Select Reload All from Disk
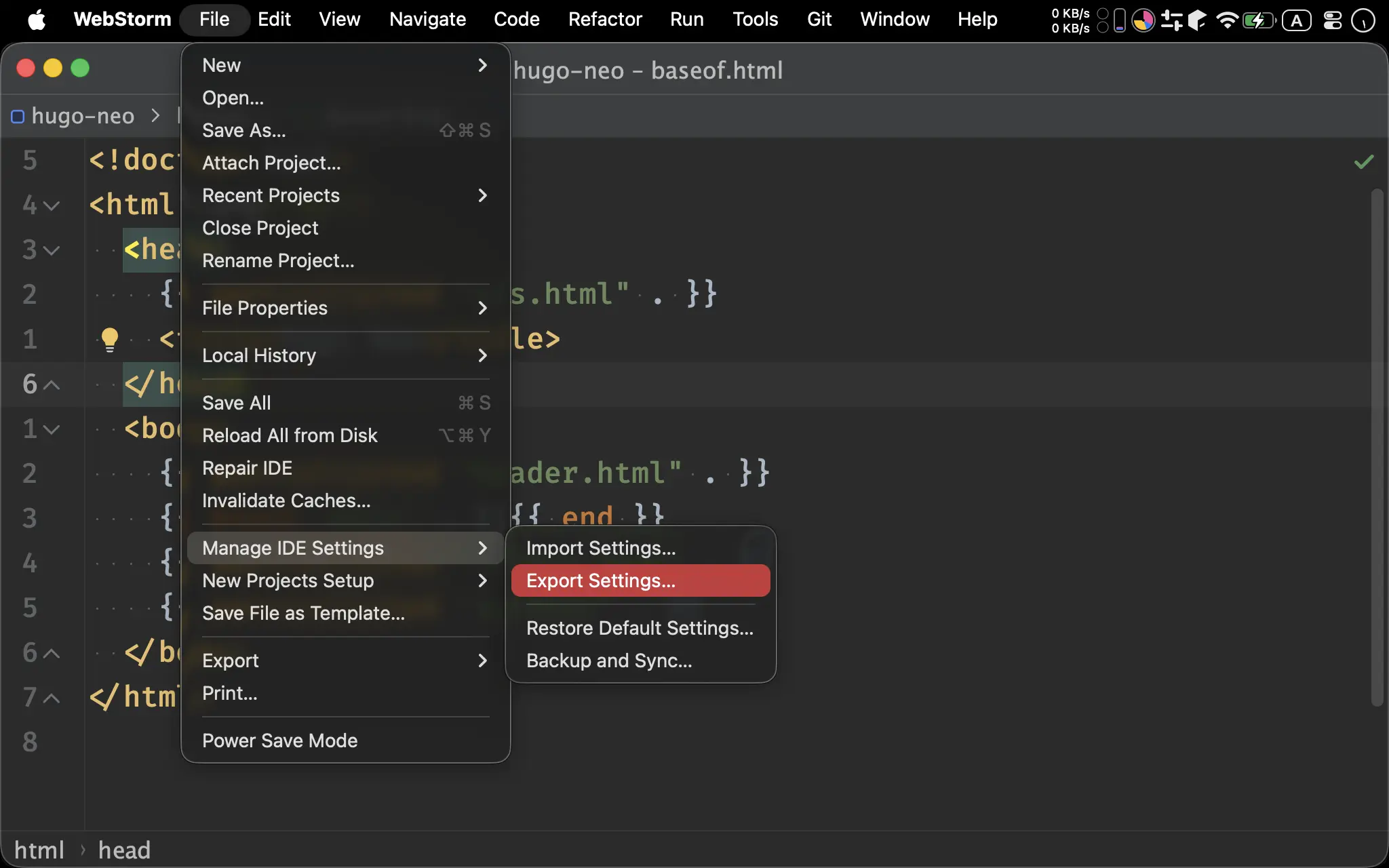 (345, 435)
